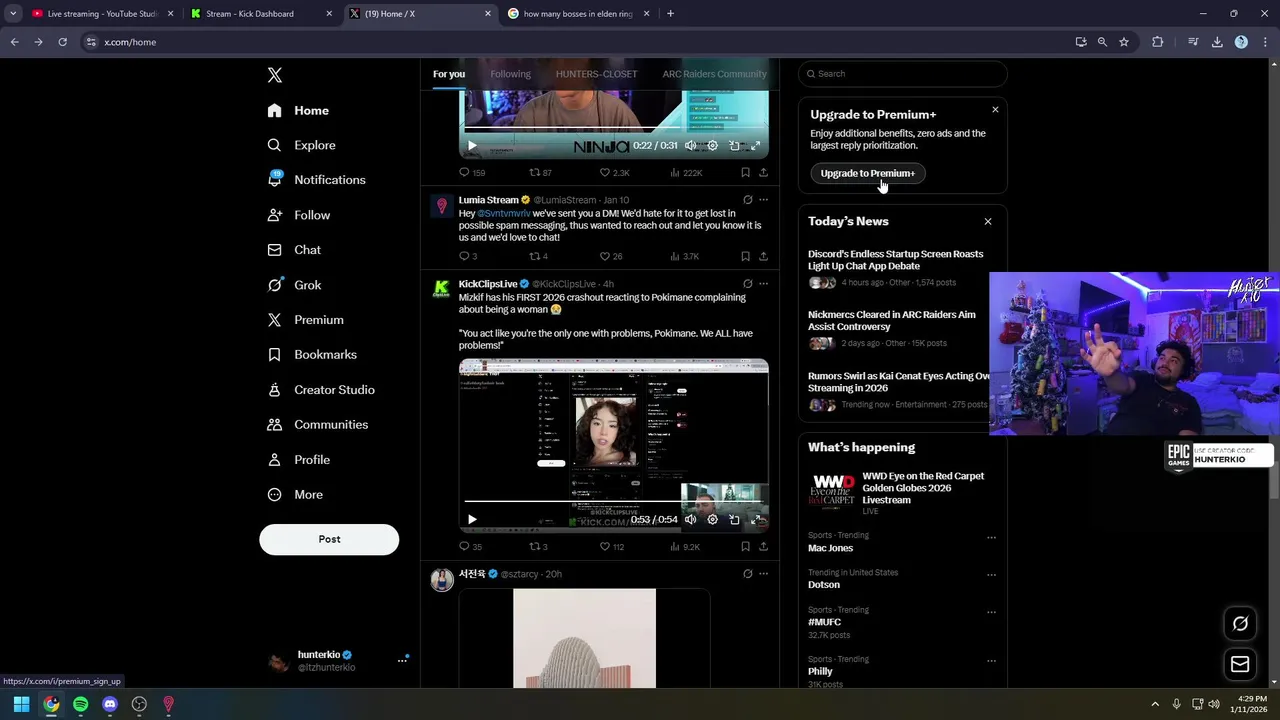Open the @Svntvmvriv mention link
The height and width of the screenshot is (720, 1280).
(504, 213)
